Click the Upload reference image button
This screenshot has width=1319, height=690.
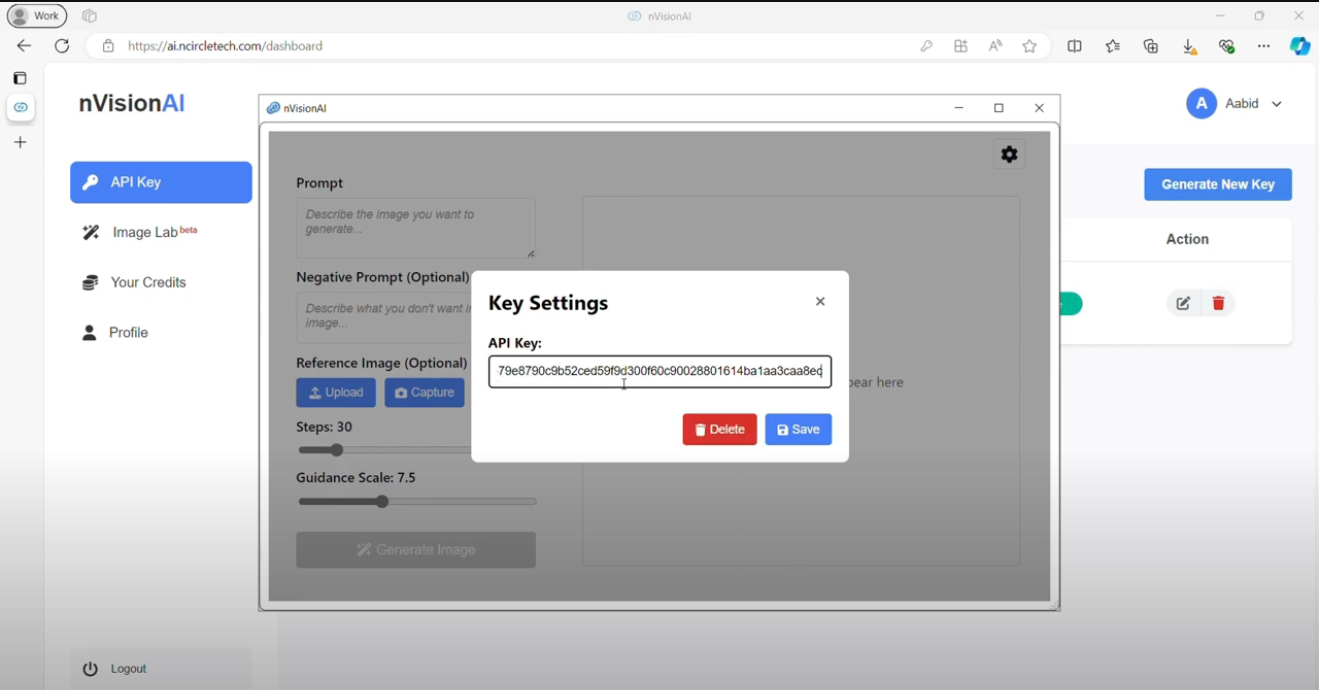(336, 392)
